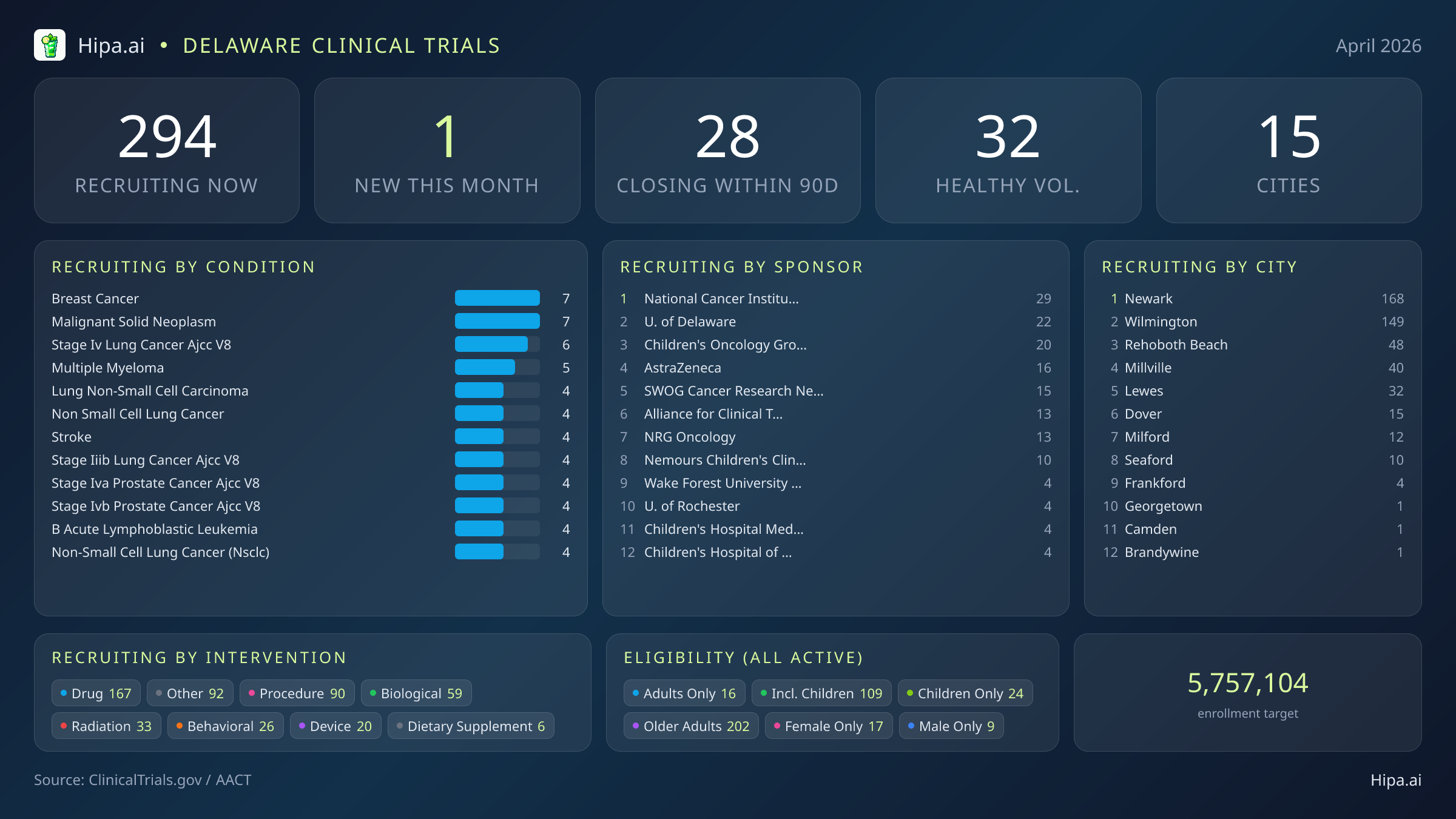Open the 28 Closing Within 90D card
The height and width of the screenshot is (819, 1456).
point(727,150)
